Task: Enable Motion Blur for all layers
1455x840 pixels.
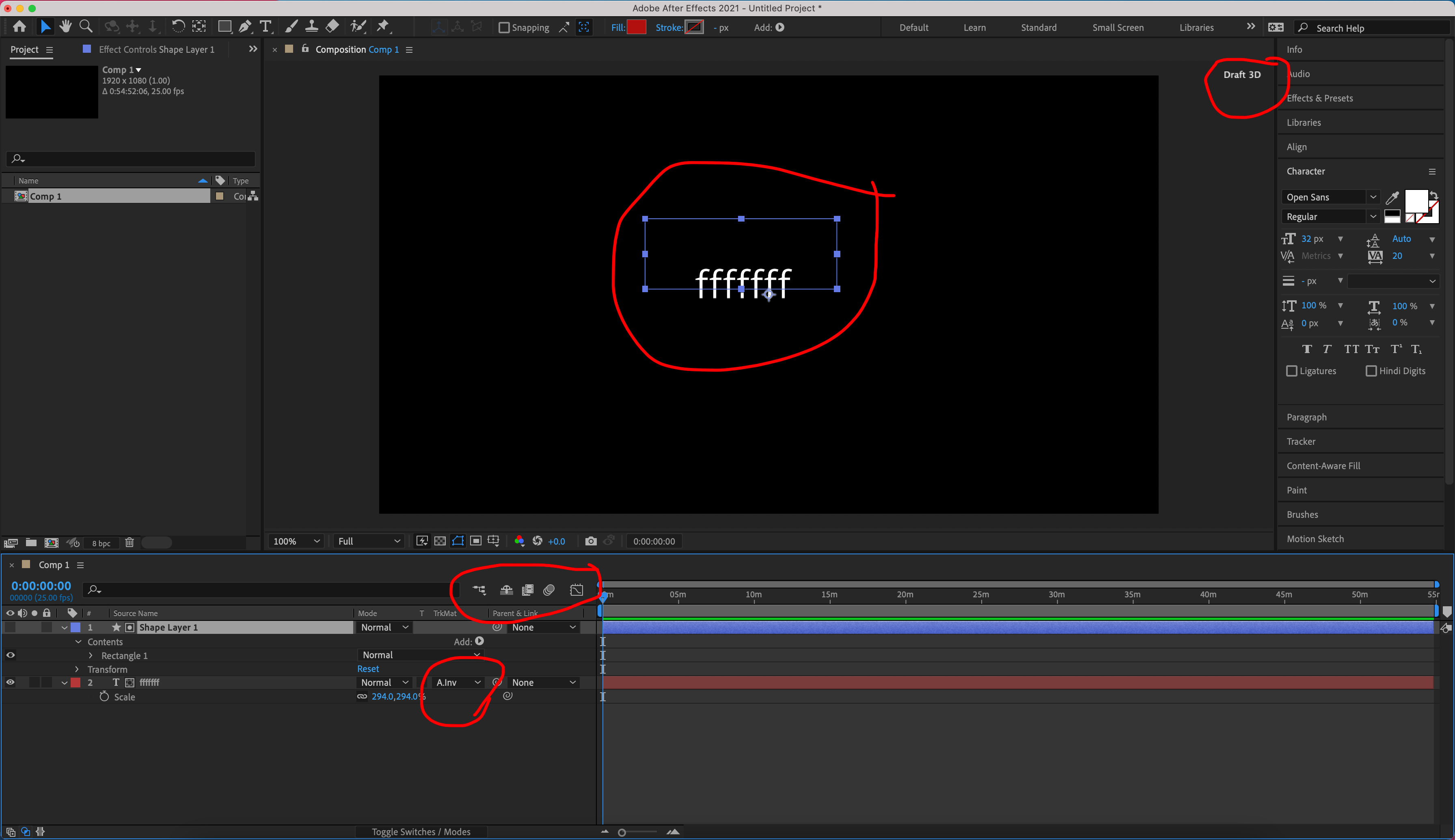Action: 548,590
